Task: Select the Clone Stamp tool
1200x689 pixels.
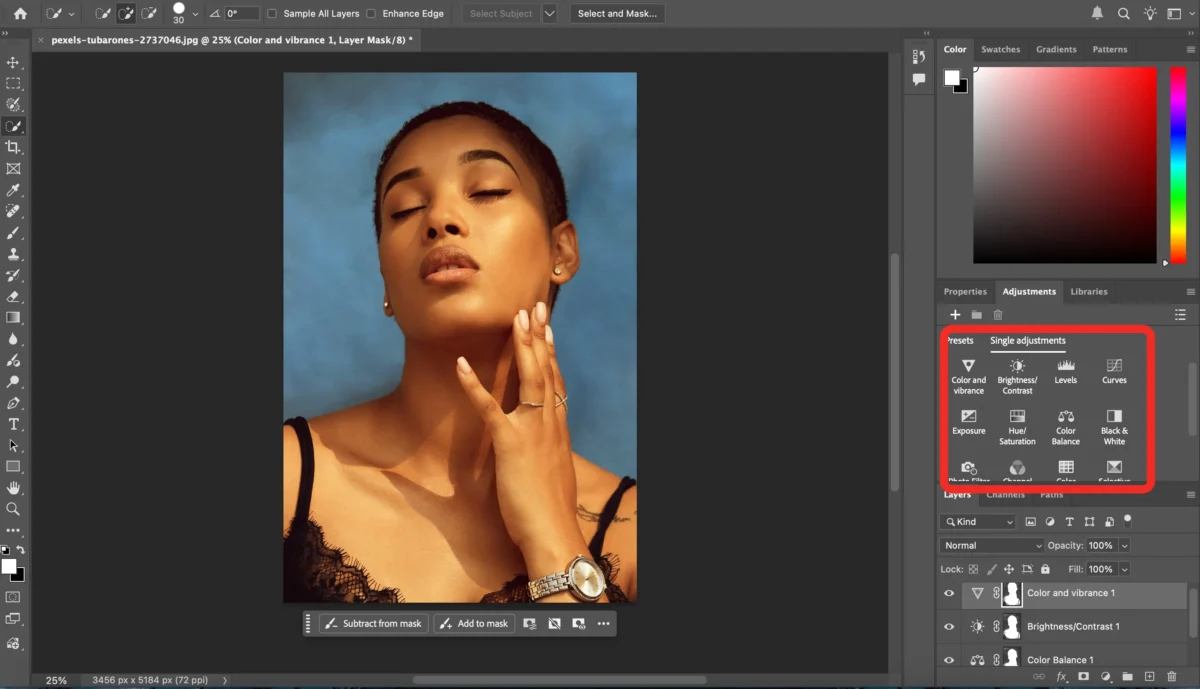Action: pyautogui.click(x=14, y=254)
